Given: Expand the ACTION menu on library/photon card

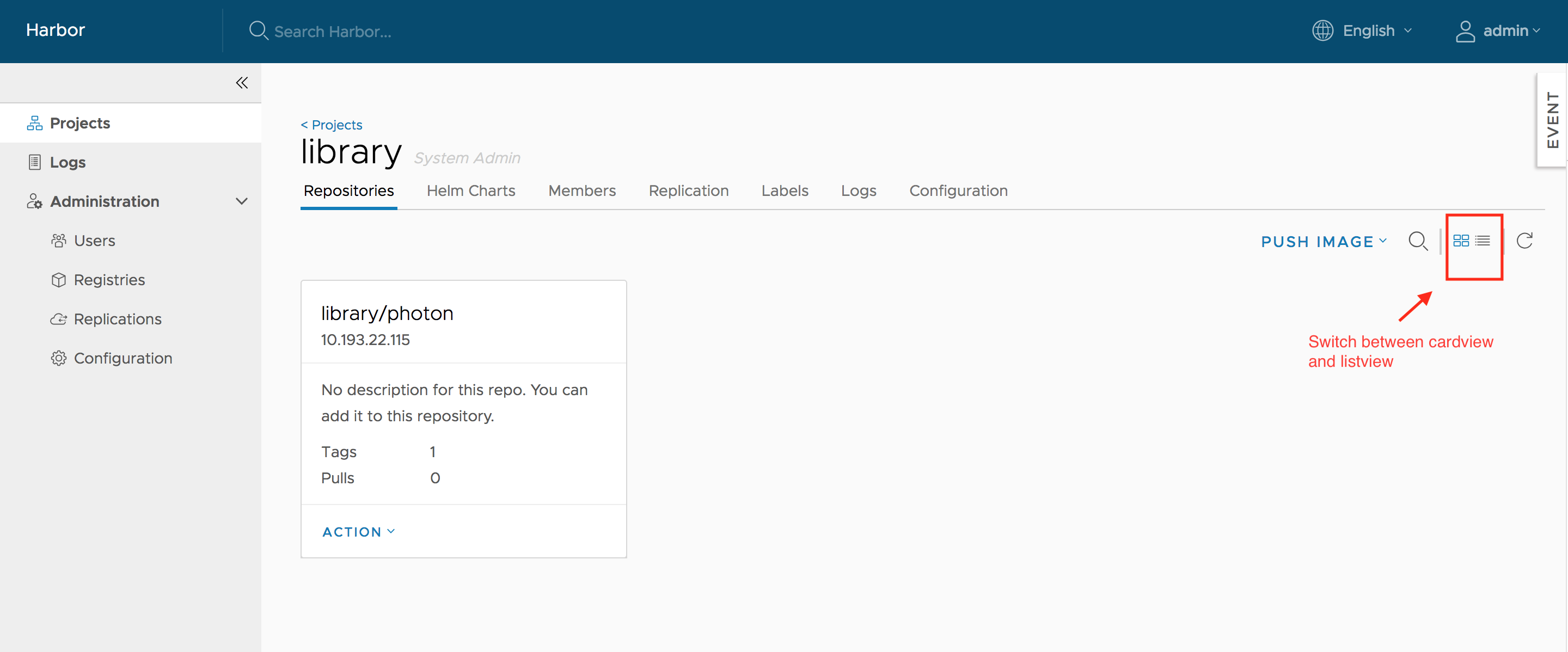Looking at the screenshot, I should (358, 531).
